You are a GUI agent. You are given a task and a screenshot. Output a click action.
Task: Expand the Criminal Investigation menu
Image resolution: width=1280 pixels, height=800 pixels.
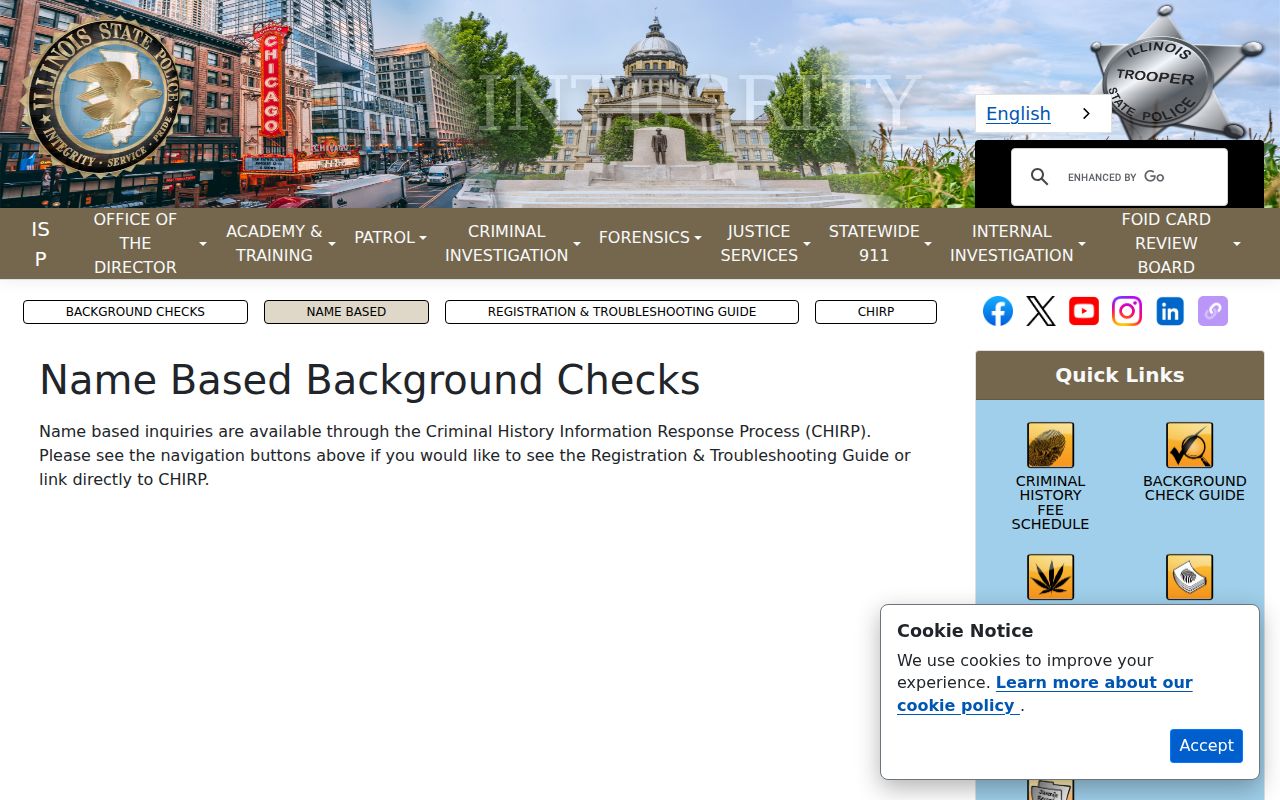[x=512, y=243]
